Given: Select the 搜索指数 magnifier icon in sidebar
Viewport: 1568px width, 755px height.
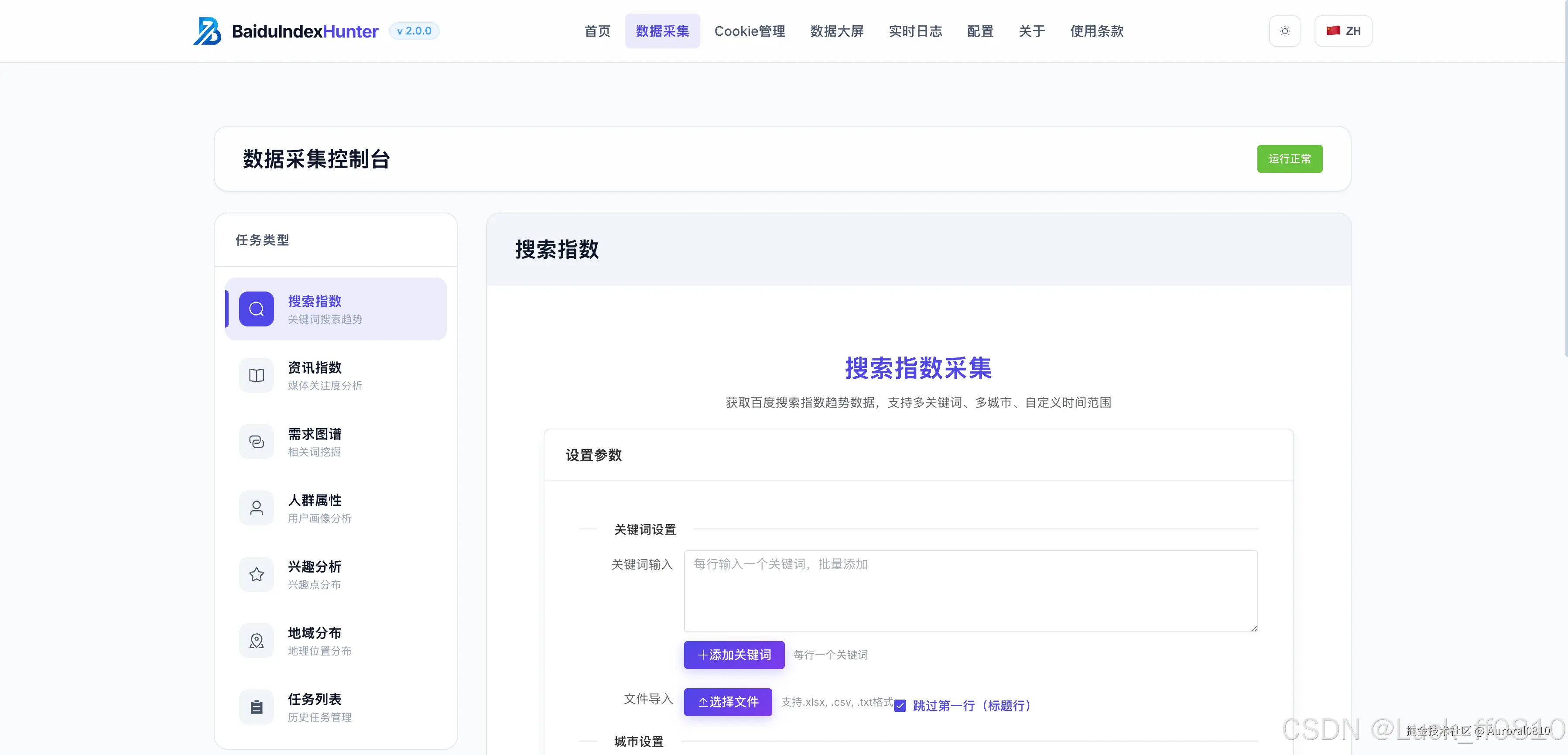Looking at the screenshot, I should [x=256, y=309].
